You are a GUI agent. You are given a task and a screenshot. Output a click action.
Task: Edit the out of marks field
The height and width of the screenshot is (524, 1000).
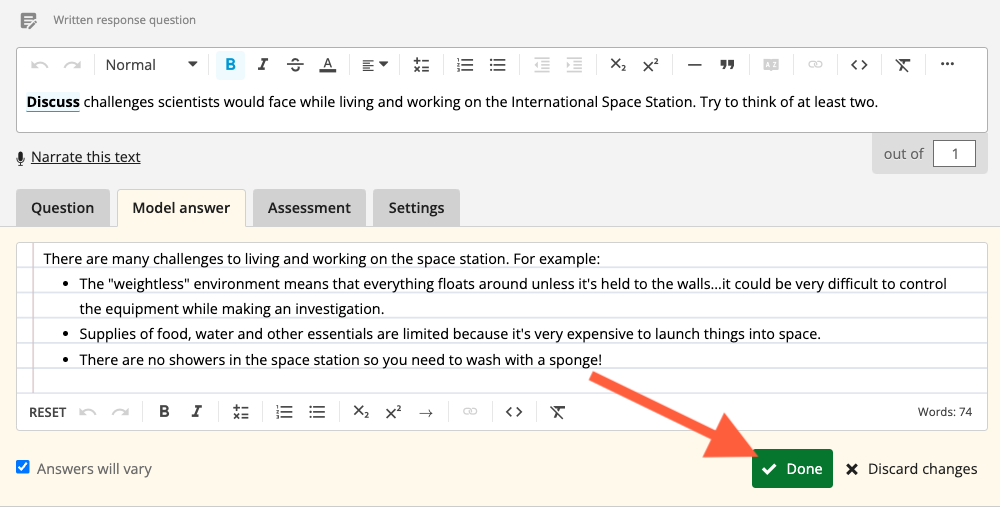(954, 154)
